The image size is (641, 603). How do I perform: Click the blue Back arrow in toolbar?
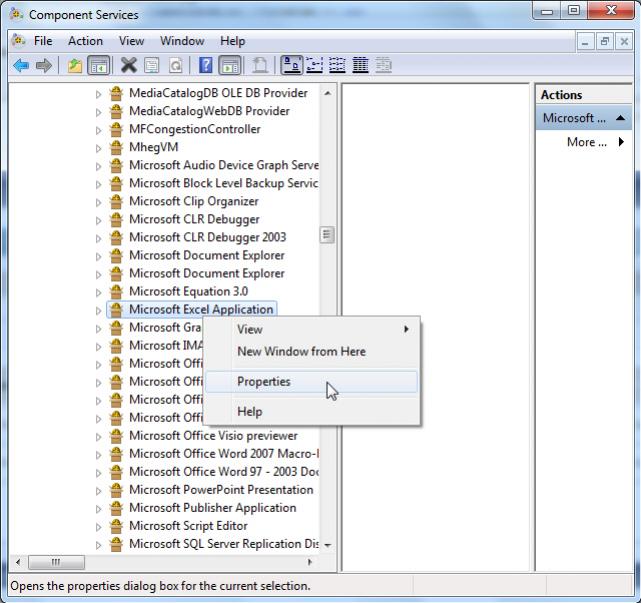(x=21, y=65)
